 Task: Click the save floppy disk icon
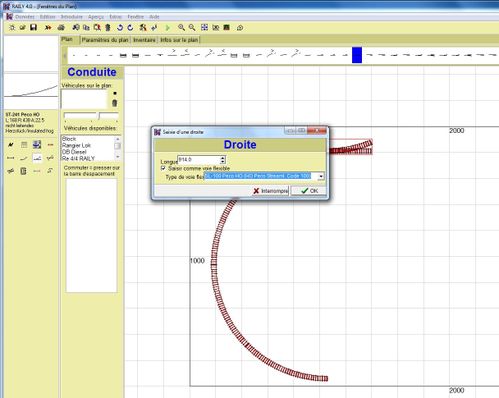[x=33, y=27]
